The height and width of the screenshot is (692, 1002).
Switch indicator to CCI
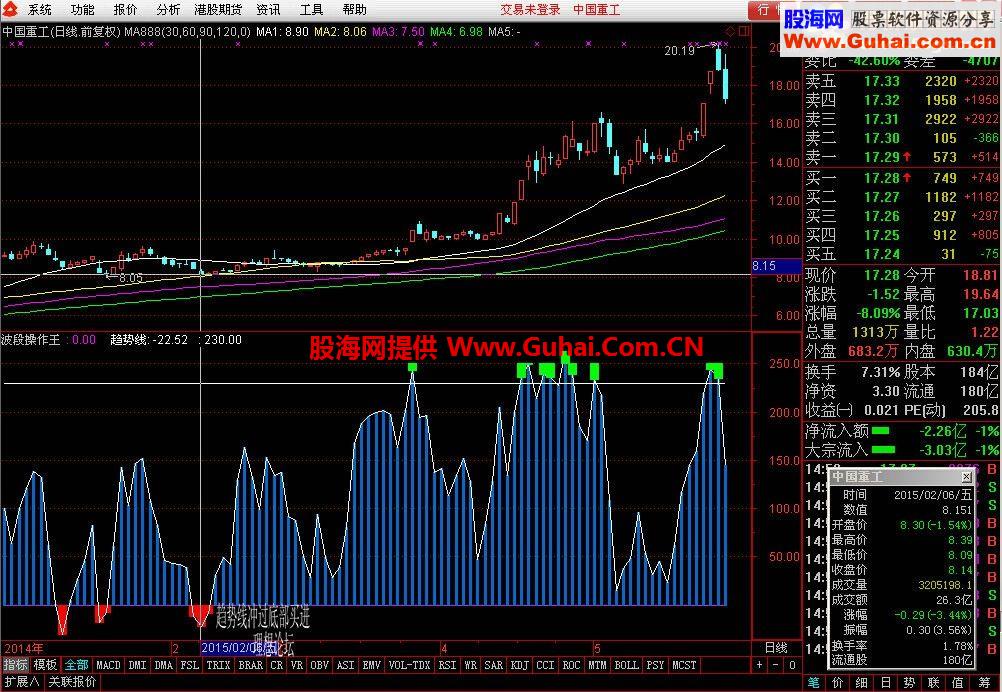click(546, 665)
